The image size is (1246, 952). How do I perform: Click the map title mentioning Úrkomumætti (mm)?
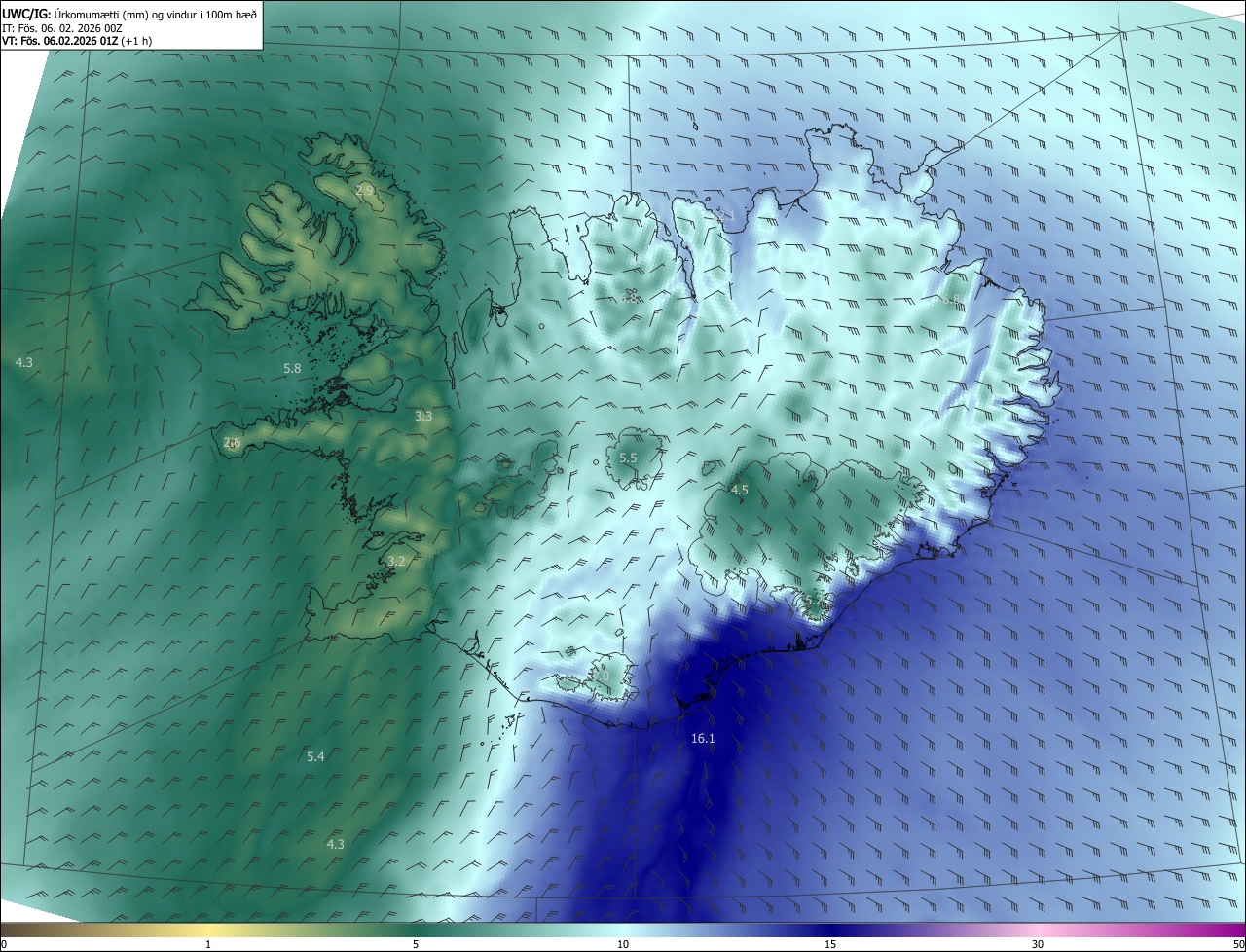129,15
